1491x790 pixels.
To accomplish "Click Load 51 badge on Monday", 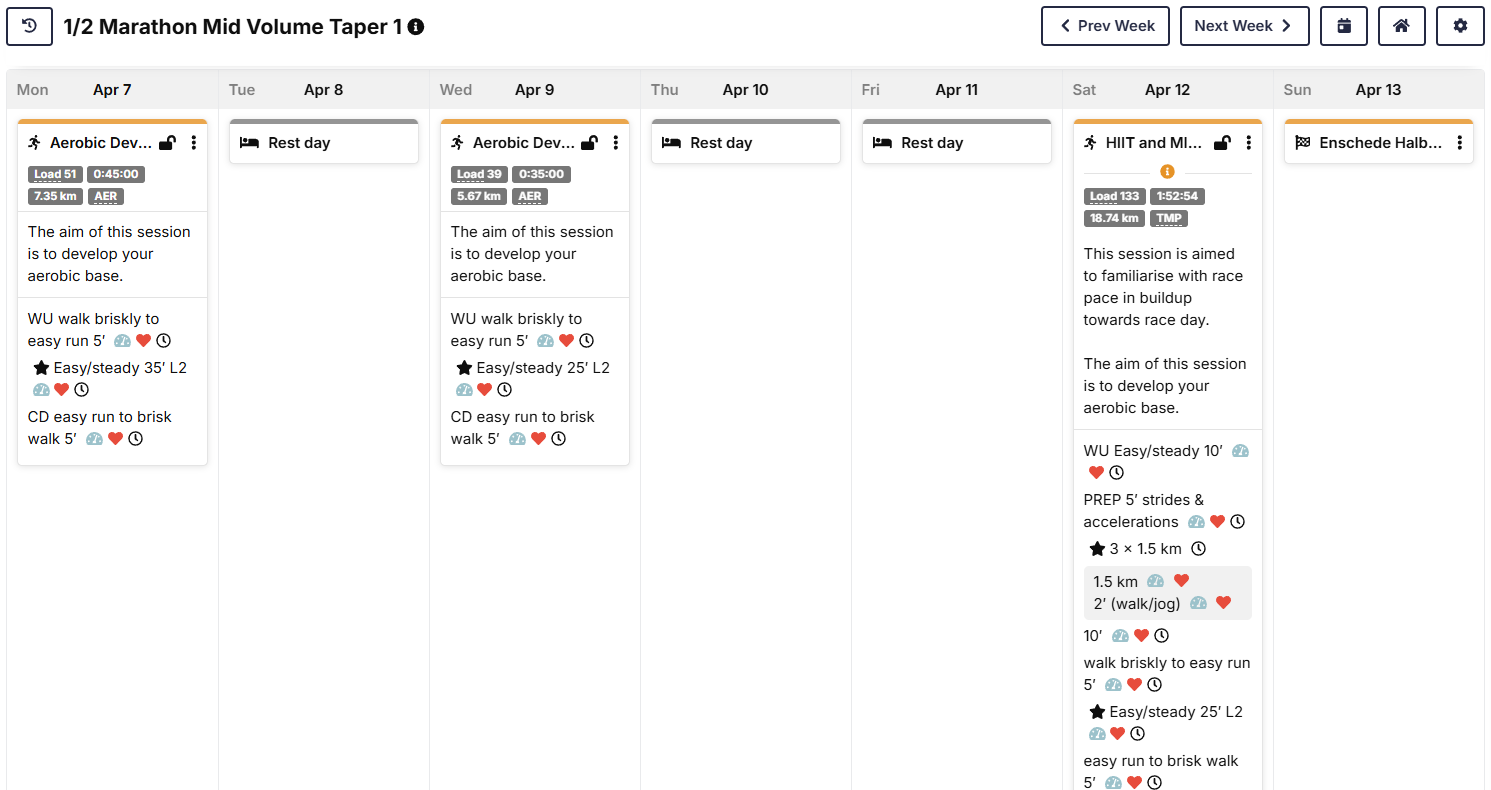I will 55,174.
